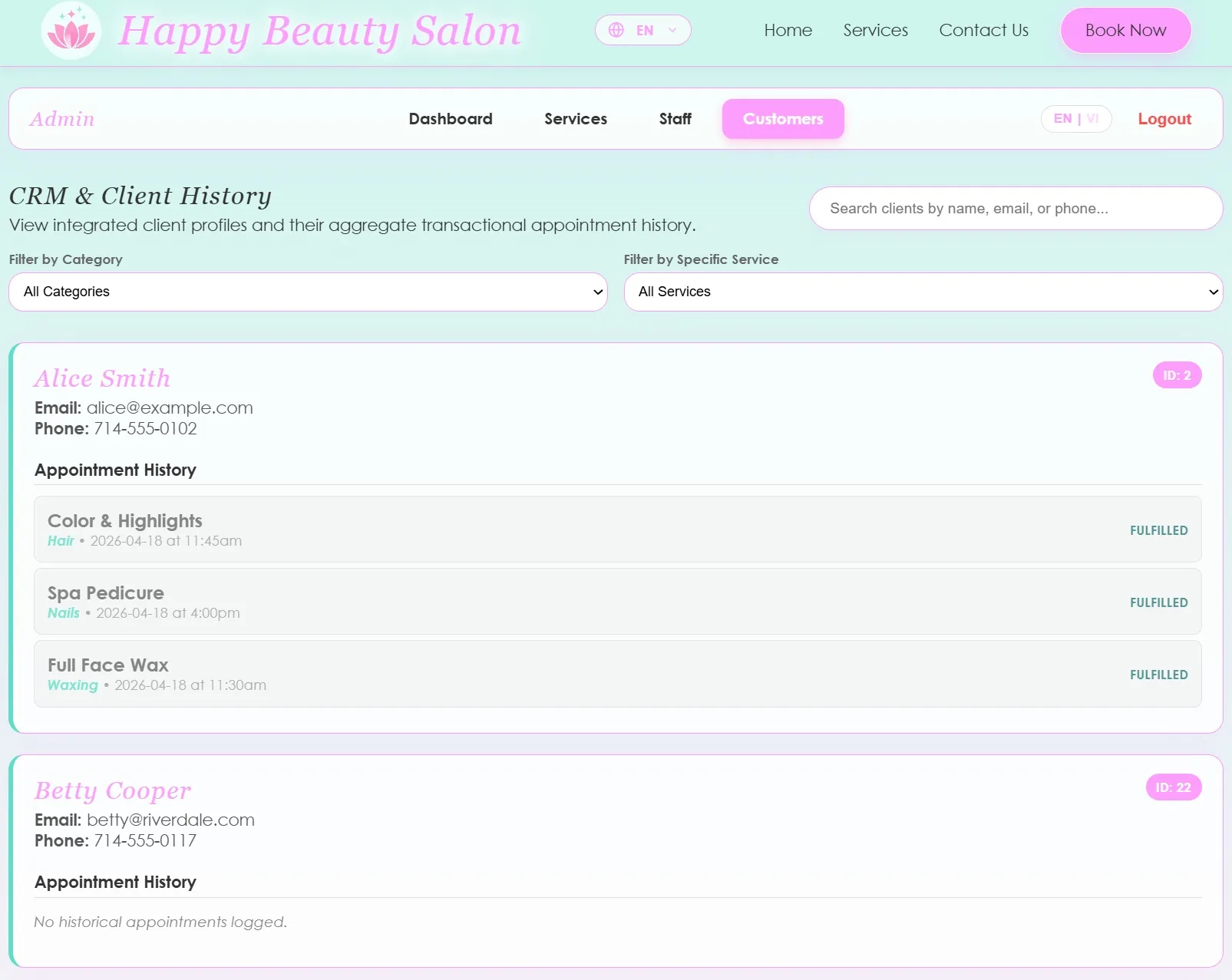This screenshot has width=1232, height=980.
Task: Focus the search clients input field
Action: click(1016, 208)
